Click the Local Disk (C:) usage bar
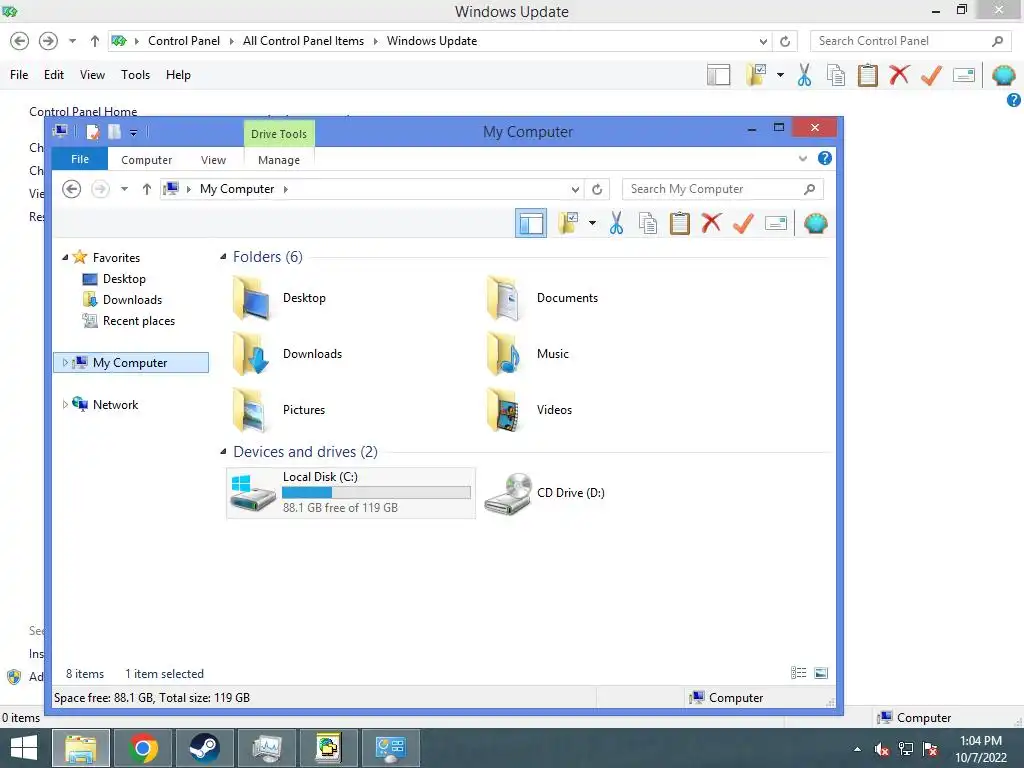 point(376,492)
